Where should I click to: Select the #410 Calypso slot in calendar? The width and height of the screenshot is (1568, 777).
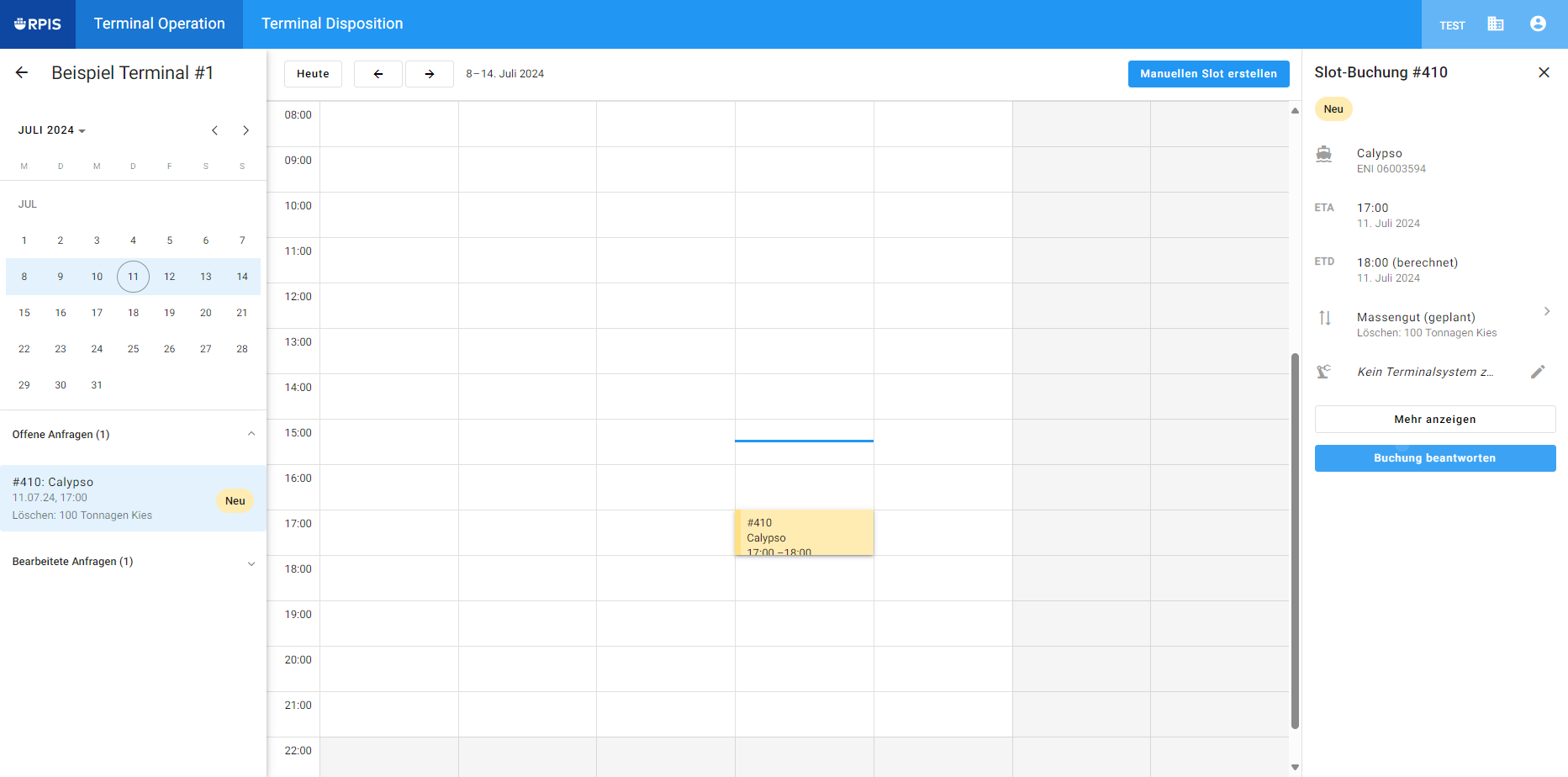(804, 532)
